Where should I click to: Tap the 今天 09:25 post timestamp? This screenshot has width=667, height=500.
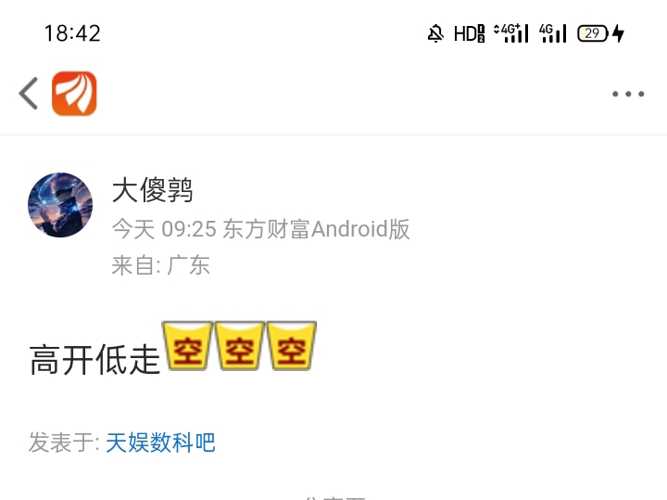pyautogui.click(x=164, y=229)
